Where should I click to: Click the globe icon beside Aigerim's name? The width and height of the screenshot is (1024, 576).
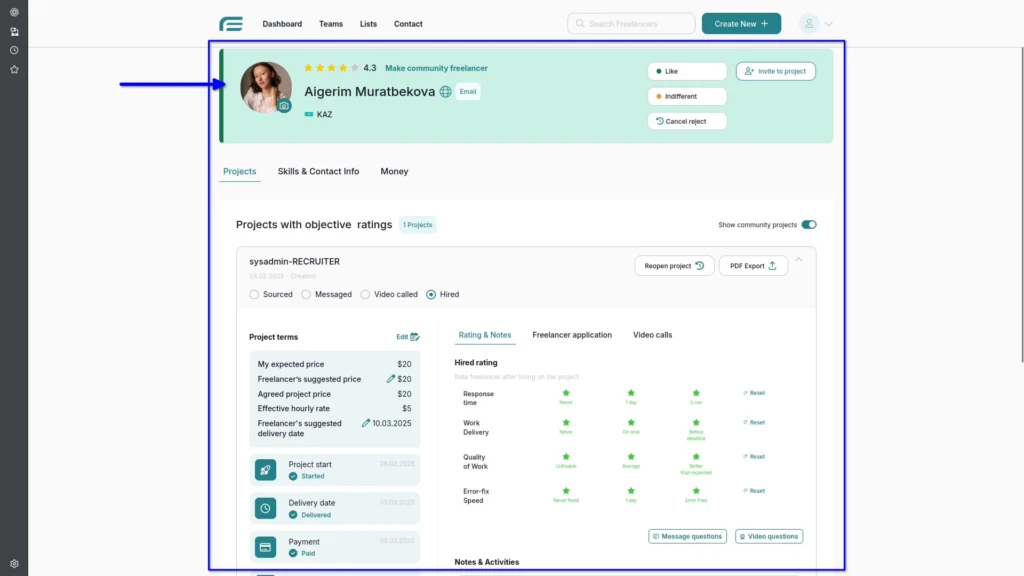(444, 91)
